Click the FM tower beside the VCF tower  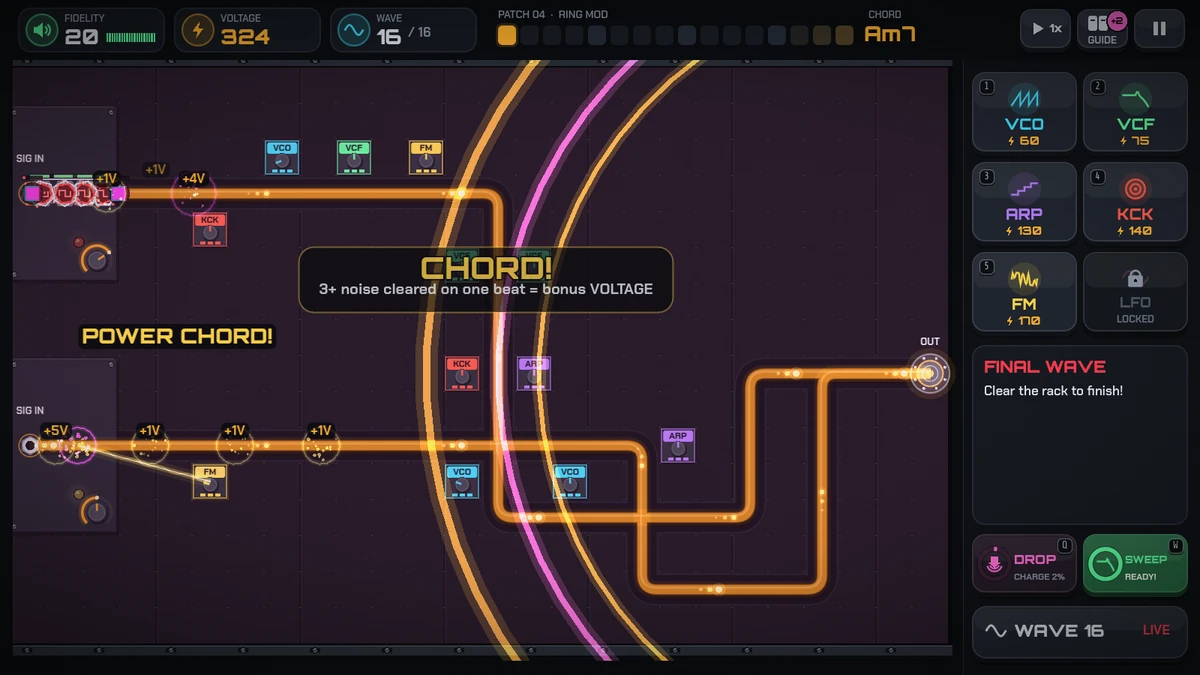(426, 158)
